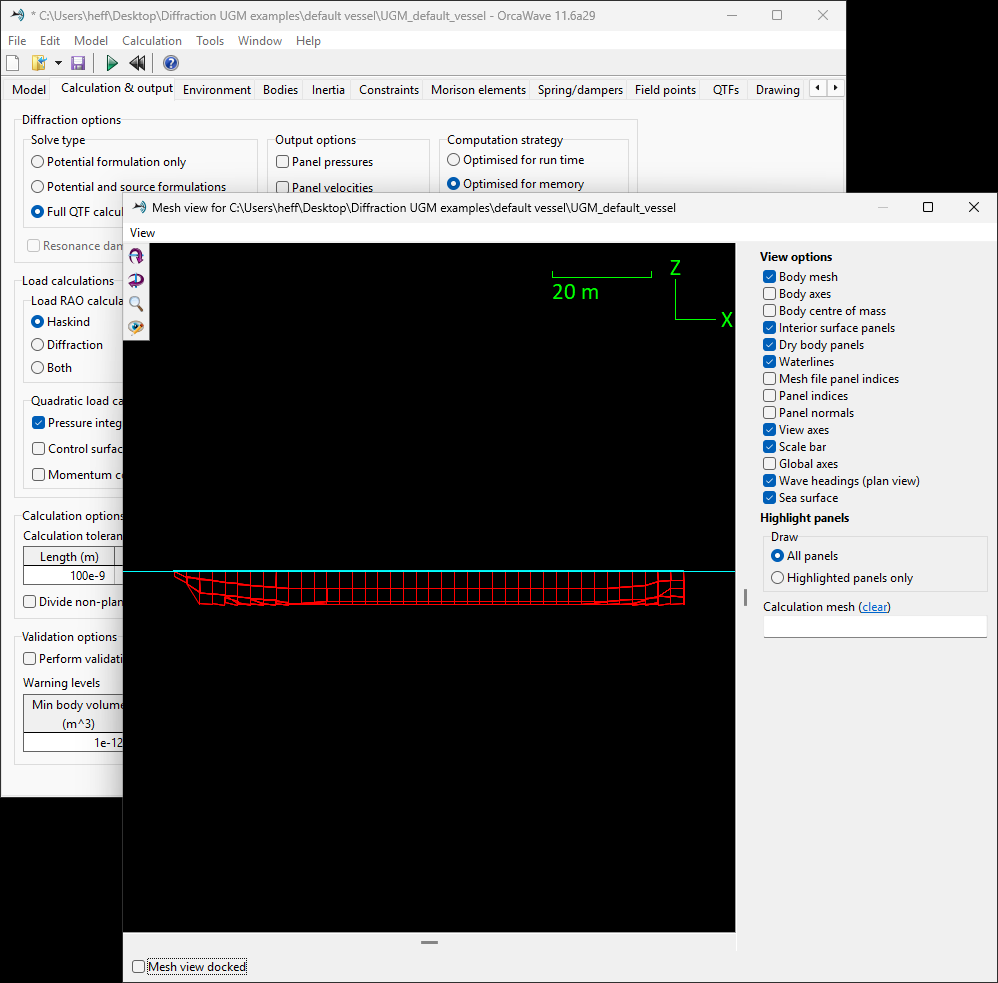Viewport: 998px width, 983px height.
Task: Open the View menu in the mesh window
Action: [142, 232]
